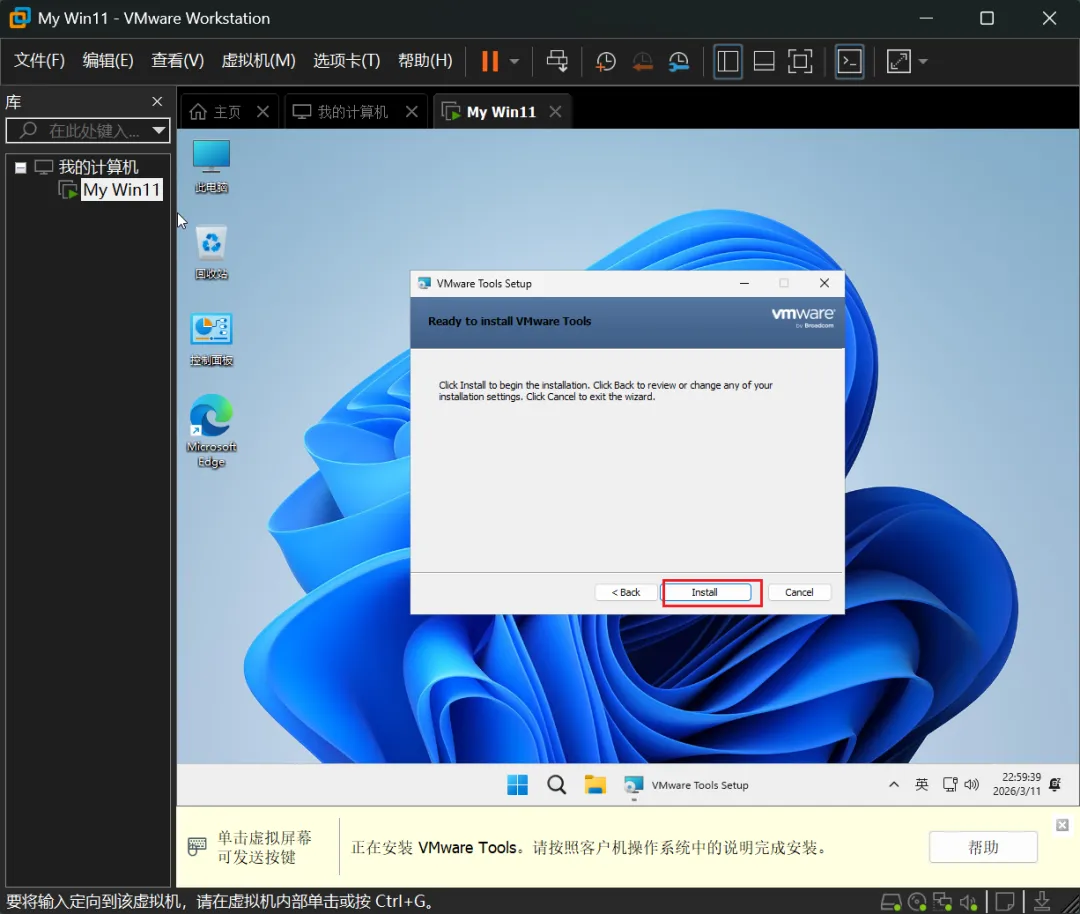Click VMware Tools Setup taskbar item
The width and height of the screenshot is (1080, 914).
(x=686, y=785)
